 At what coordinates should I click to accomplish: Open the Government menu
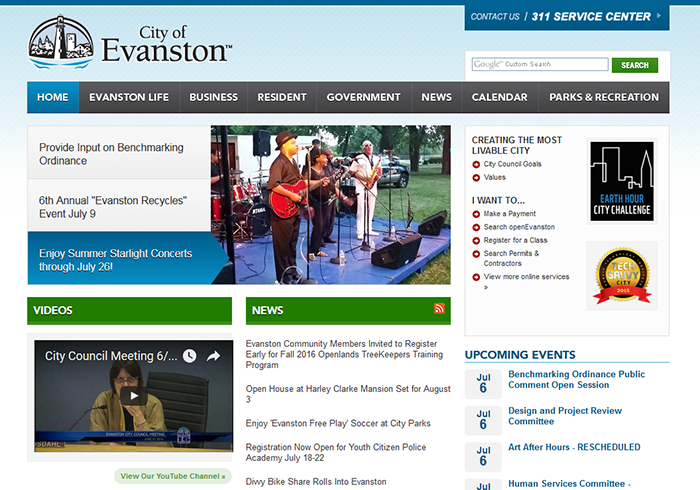363,97
